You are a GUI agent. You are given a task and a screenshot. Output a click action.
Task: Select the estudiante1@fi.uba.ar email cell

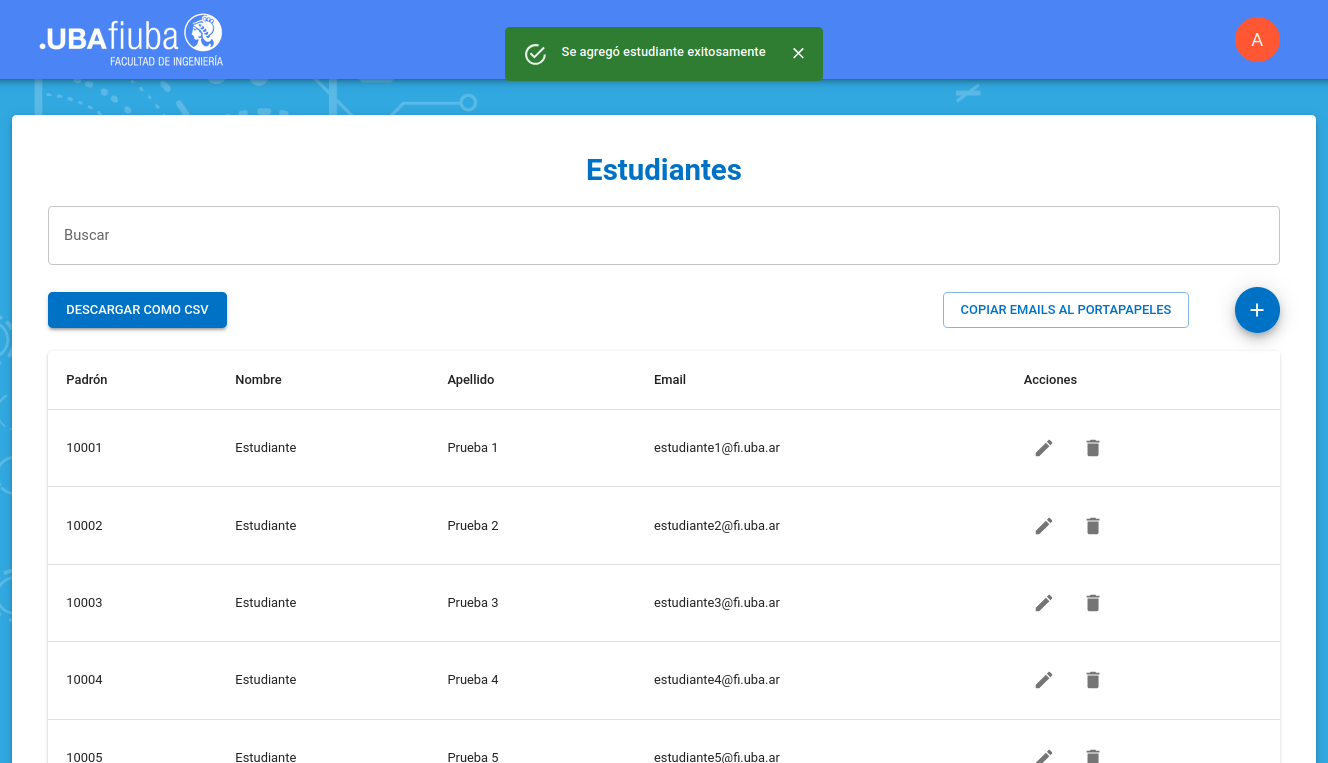tap(716, 448)
